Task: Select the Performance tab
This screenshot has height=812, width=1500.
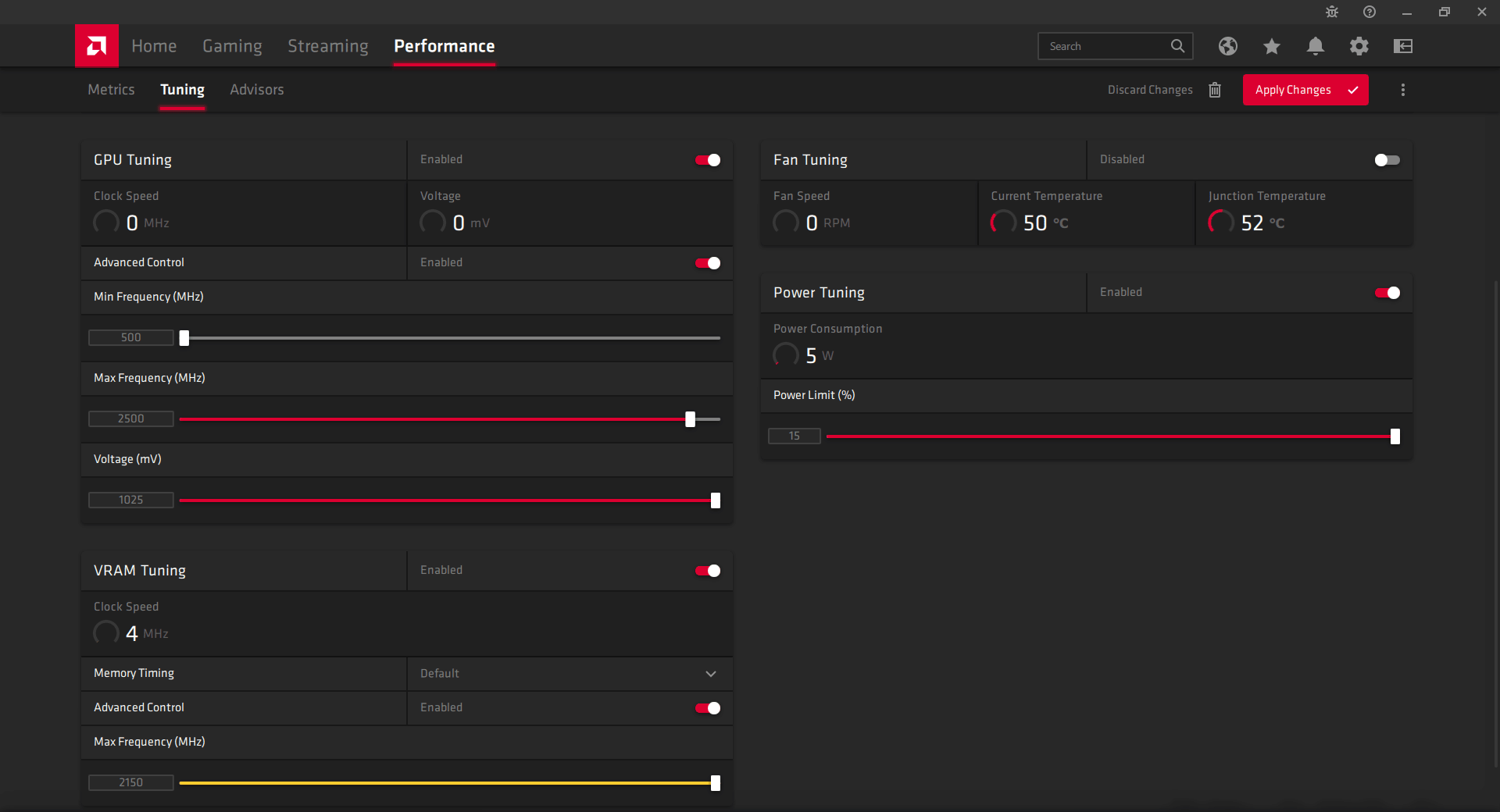Action: tap(444, 46)
